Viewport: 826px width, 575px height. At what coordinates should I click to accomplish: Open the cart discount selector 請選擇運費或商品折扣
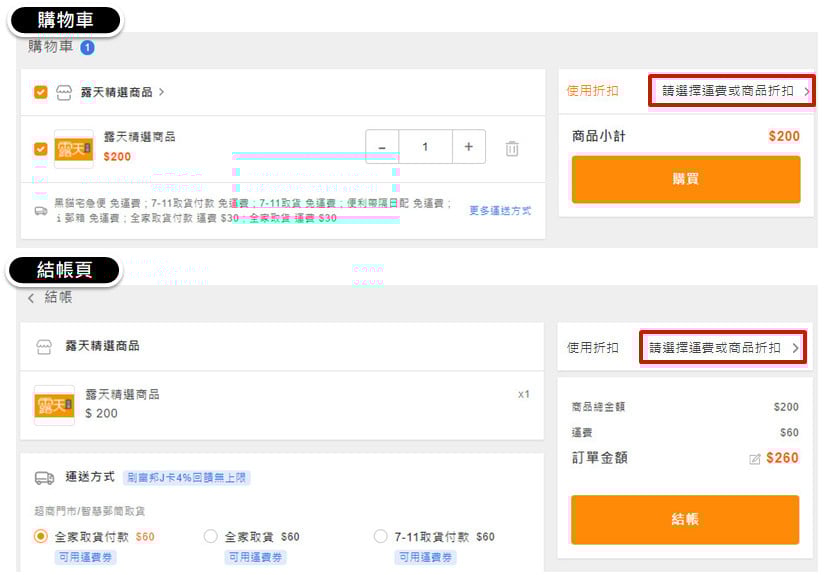[x=732, y=91]
